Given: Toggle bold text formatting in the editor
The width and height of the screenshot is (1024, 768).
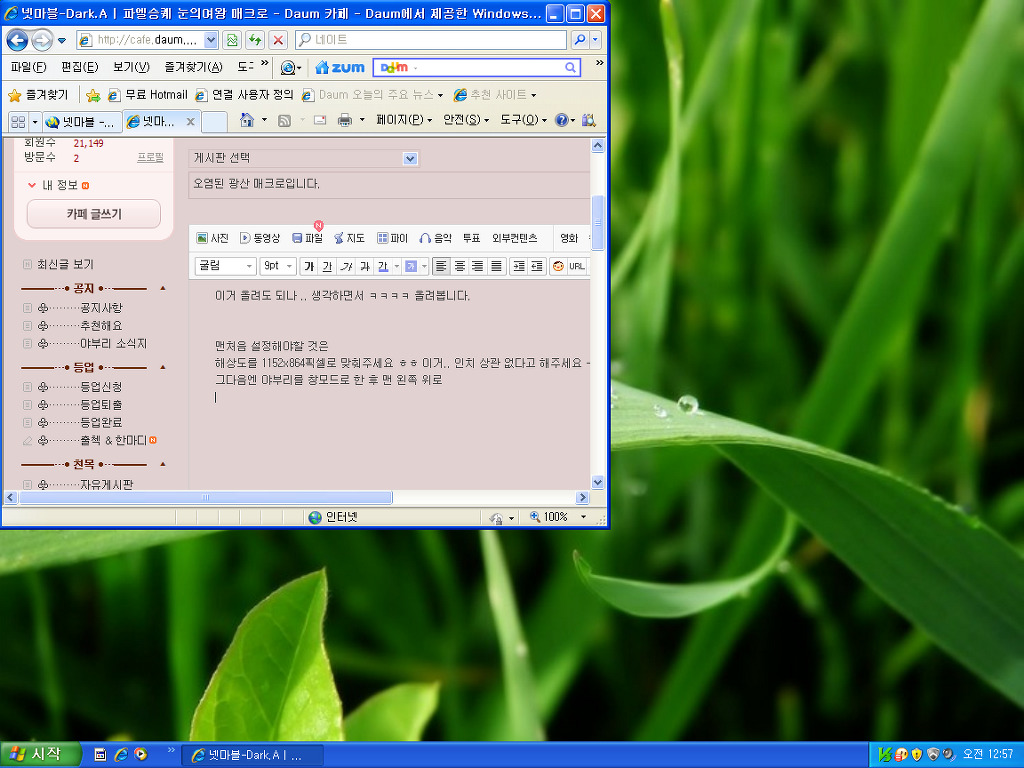Looking at the screenshot, I should (309, 266).
